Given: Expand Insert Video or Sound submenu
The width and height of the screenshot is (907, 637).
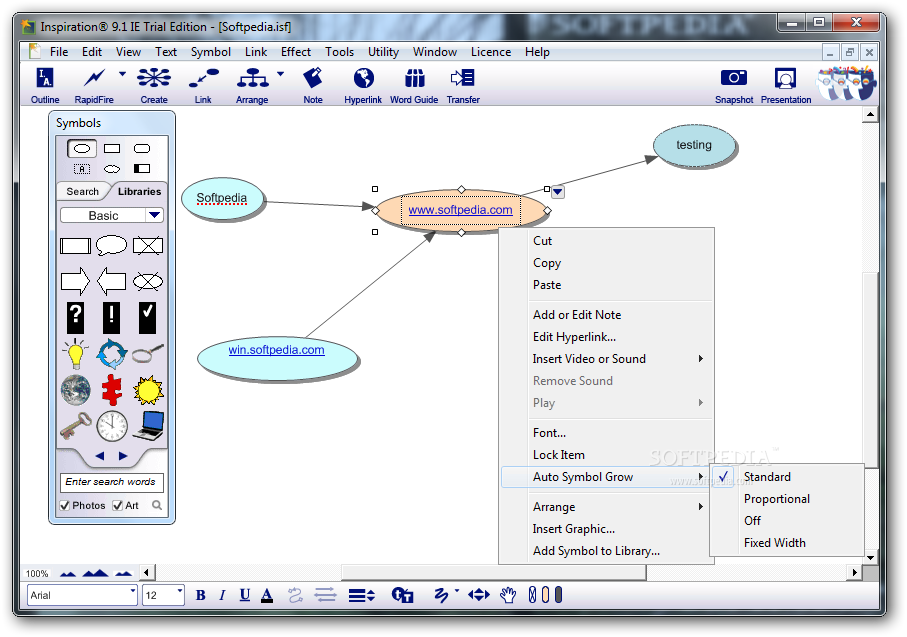Looking at the screenshot, I should [700, 359].
